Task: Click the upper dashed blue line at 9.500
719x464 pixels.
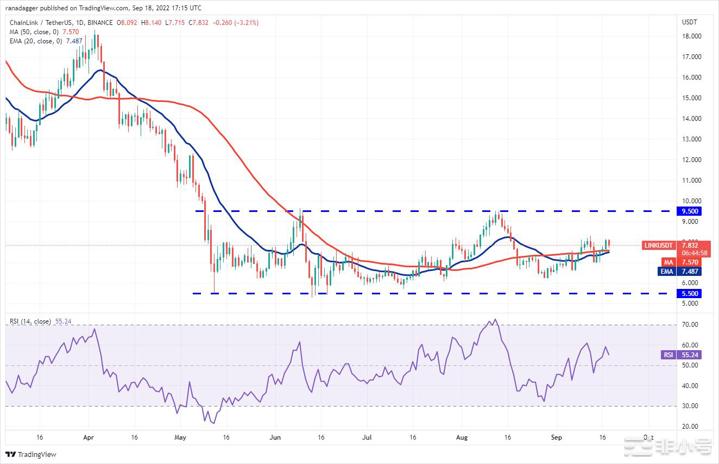Action: coord(400,212)
